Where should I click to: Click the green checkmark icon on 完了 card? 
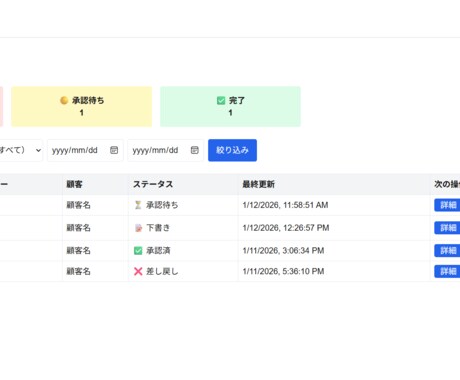tap(221, 100)
